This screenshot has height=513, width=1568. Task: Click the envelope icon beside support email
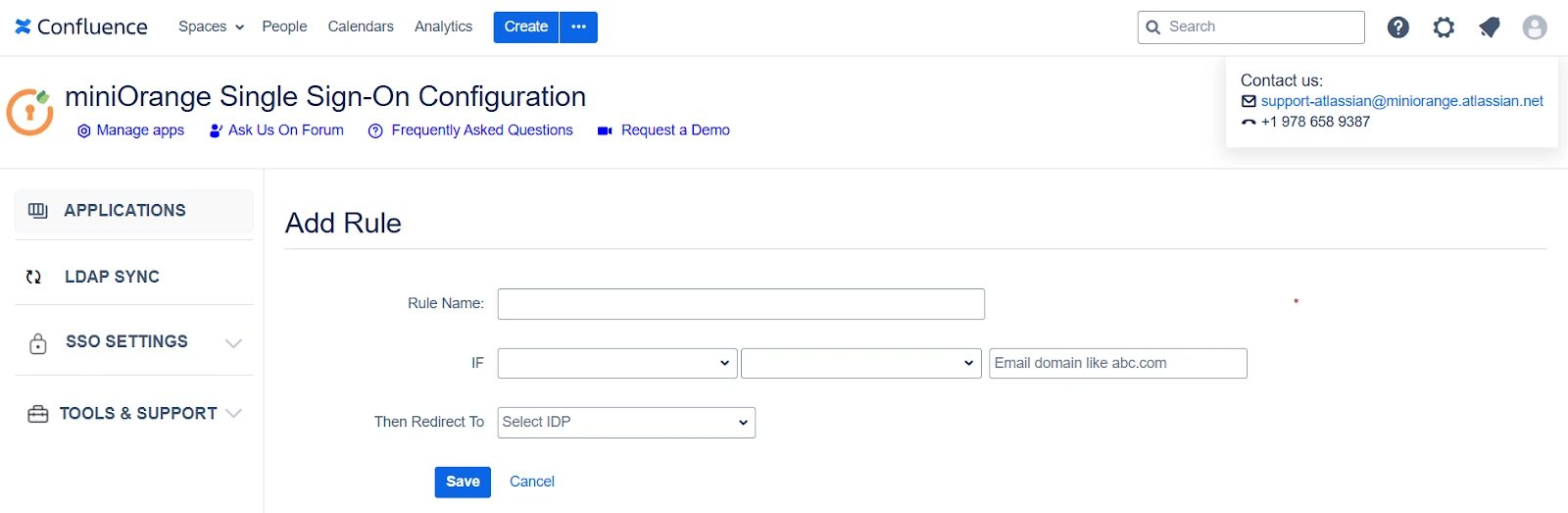(1249, 101)
